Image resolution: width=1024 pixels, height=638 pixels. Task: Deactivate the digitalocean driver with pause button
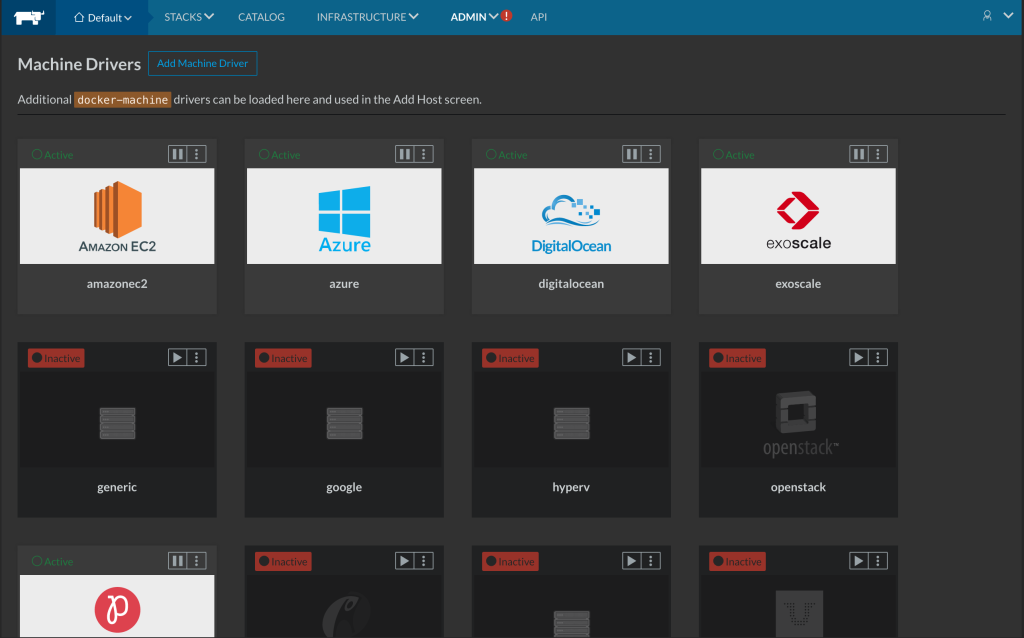[632, 154]
